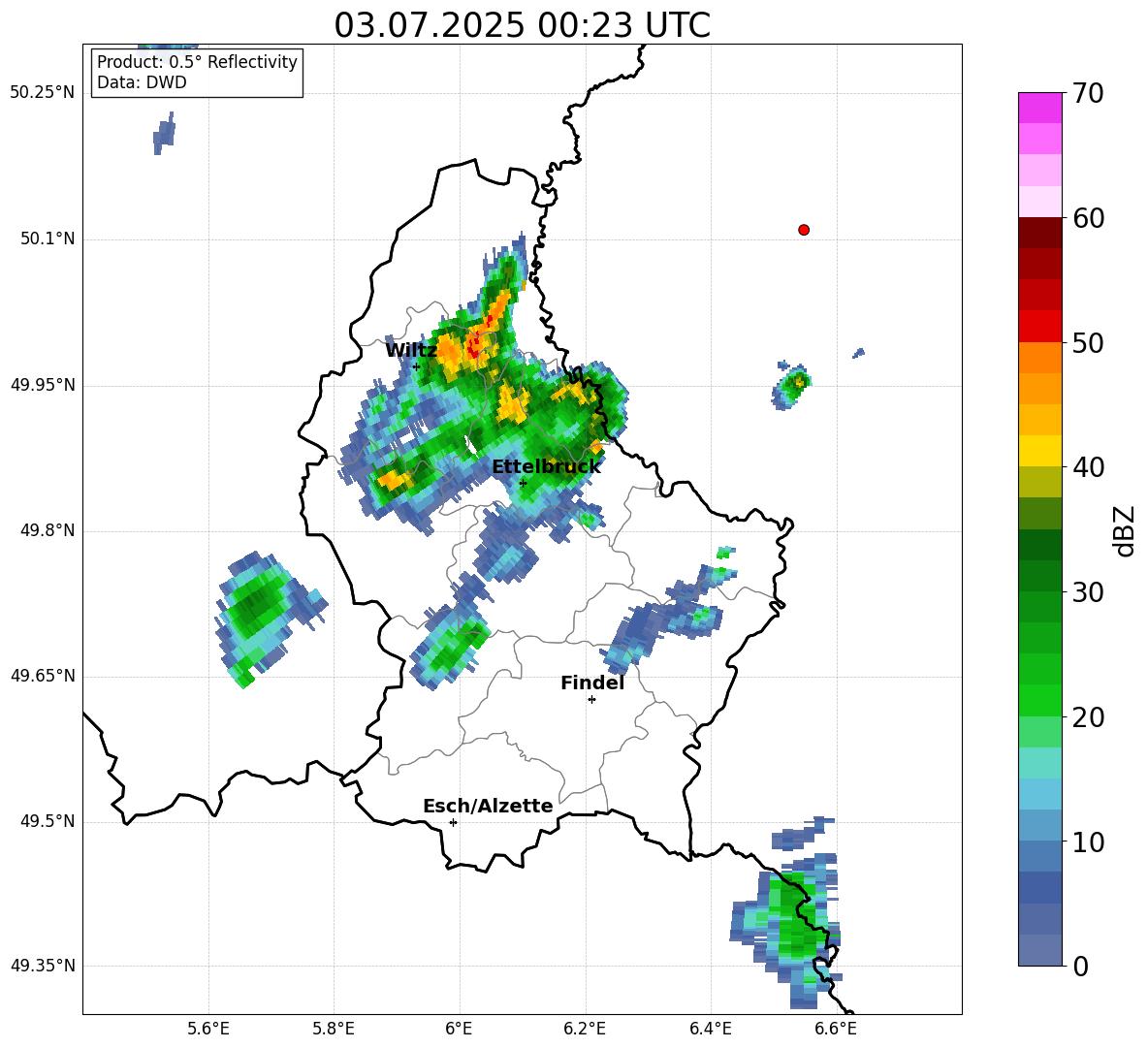Click the 49.65°N latitude label
The image size is (1148, 1048).
point(43,675)
